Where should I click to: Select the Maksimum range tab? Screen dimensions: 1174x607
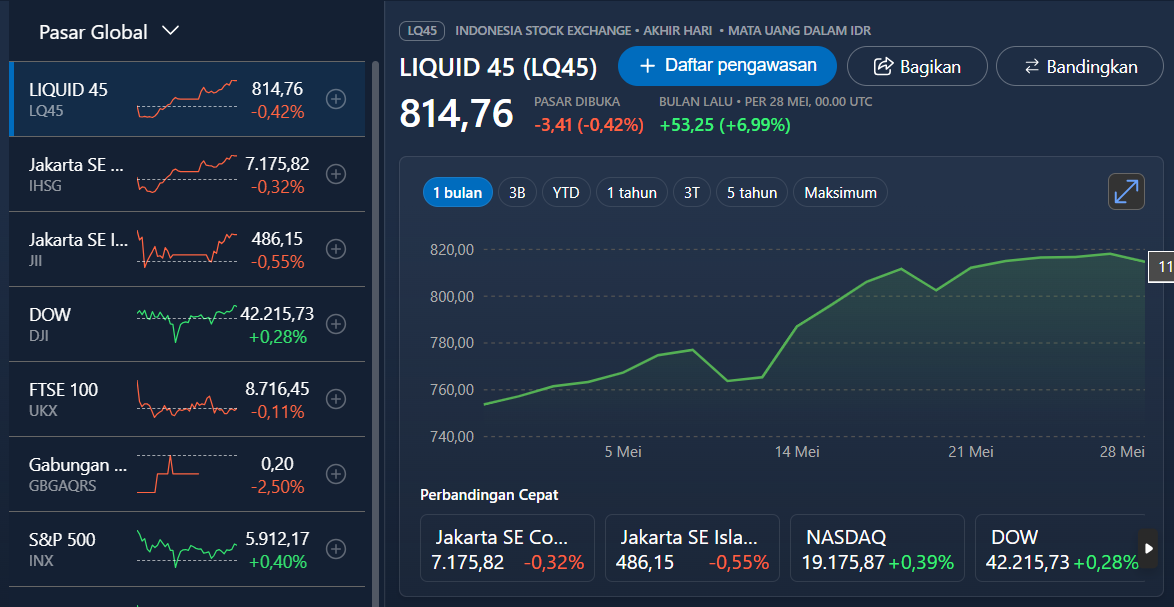tap(840, 192)
